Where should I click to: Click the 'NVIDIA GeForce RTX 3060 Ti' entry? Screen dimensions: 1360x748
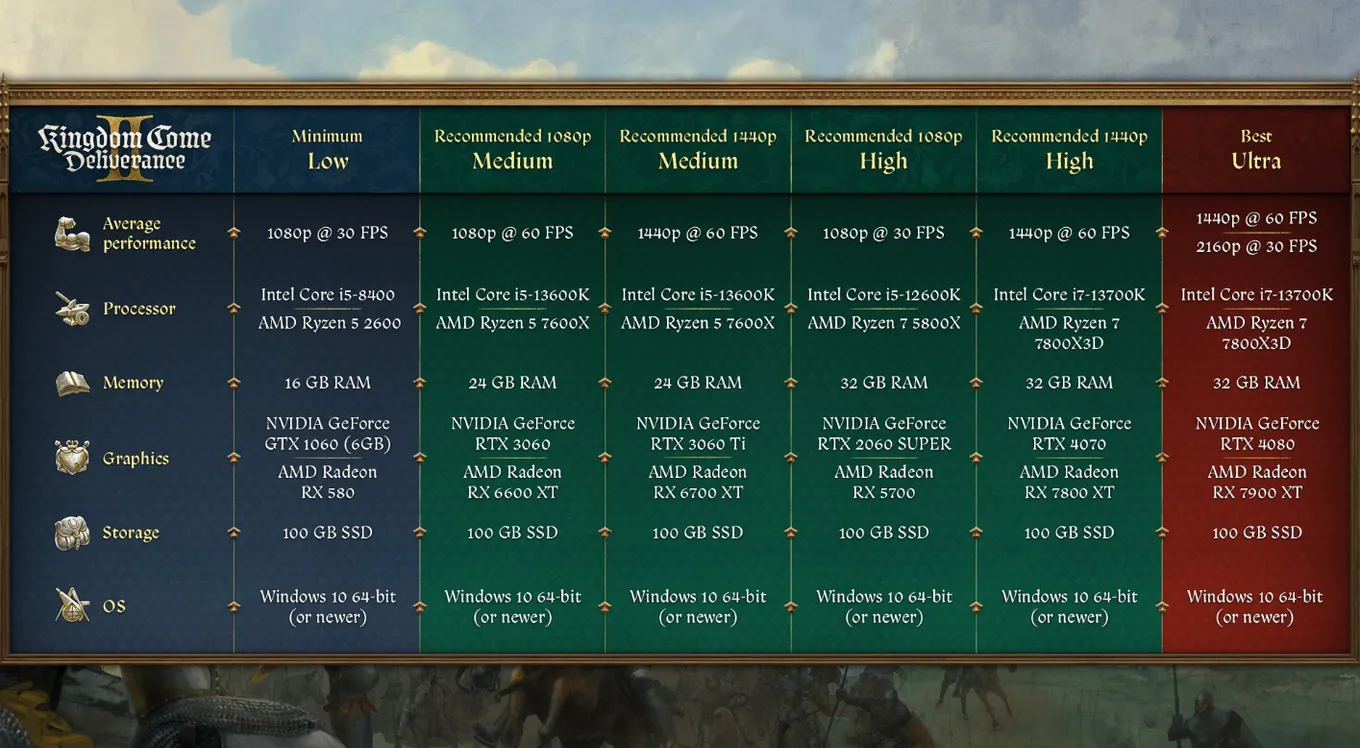point(698,434)
